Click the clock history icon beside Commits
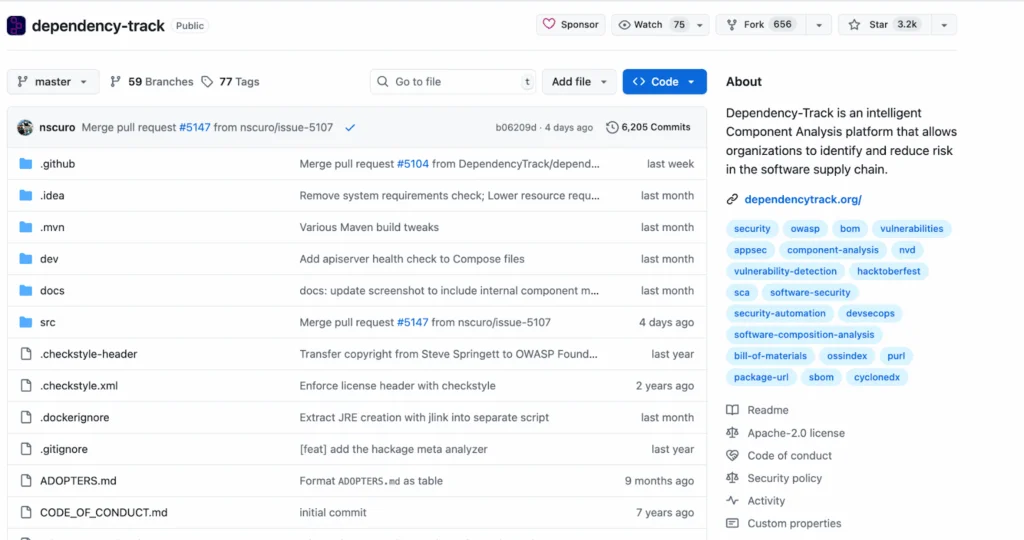 tap(612, 127)
